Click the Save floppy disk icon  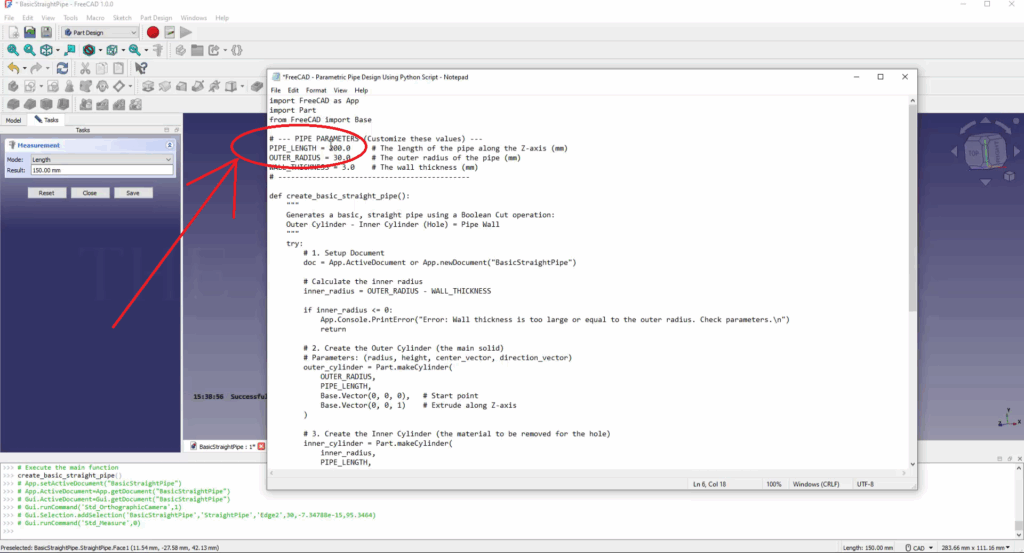46,33
